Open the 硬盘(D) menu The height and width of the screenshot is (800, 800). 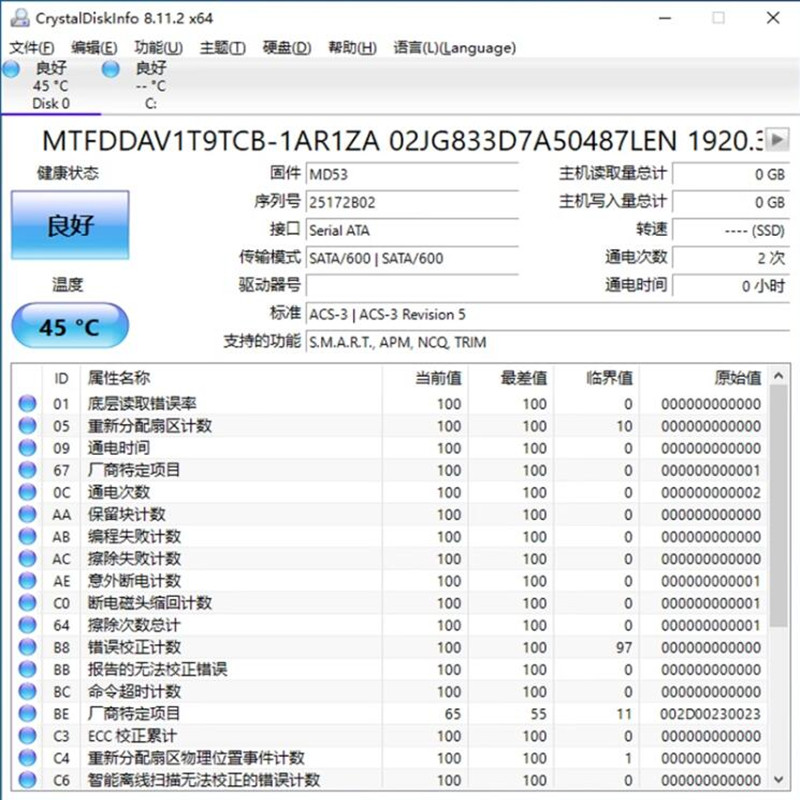[287, 48]
